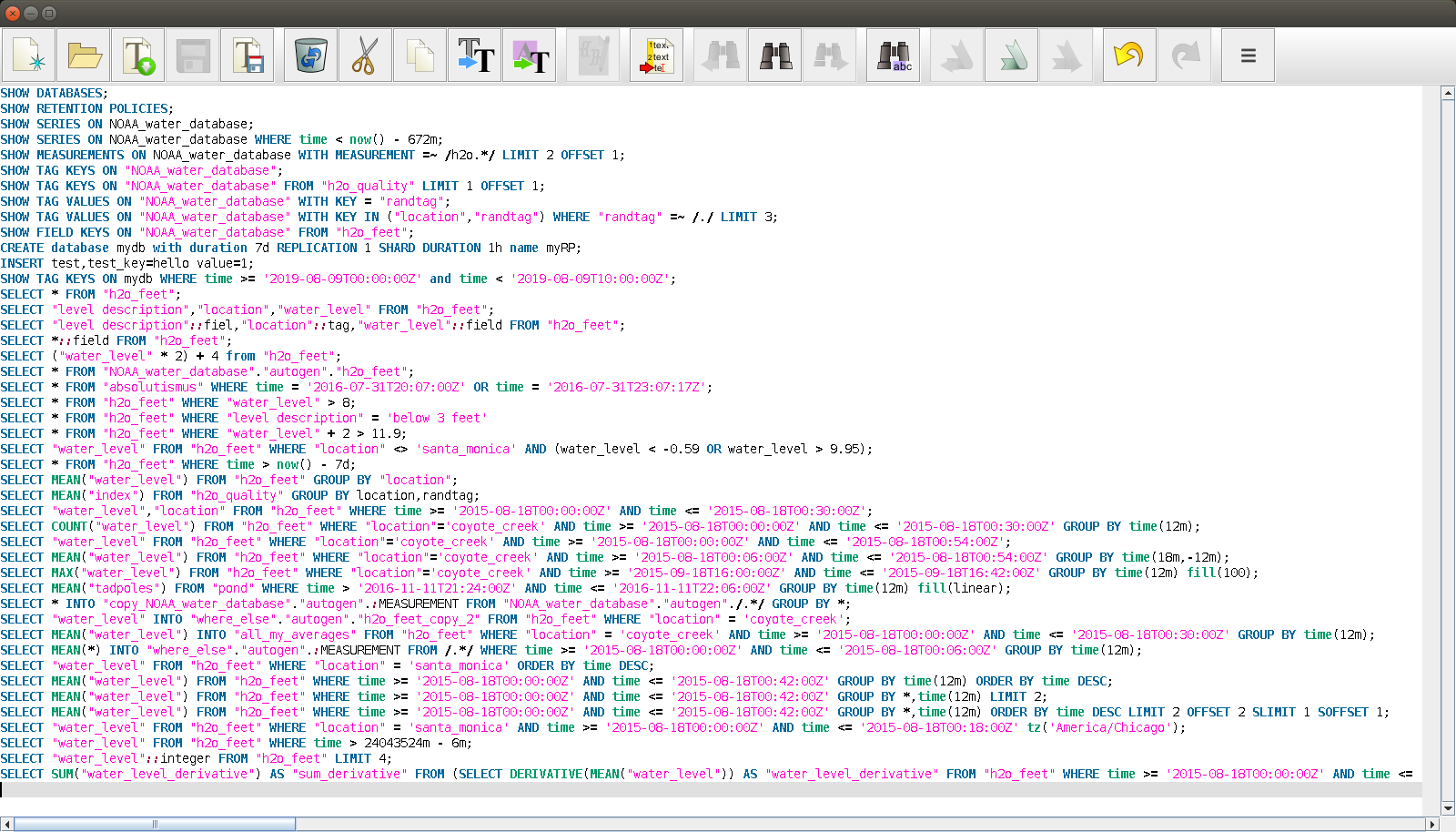This screenshot has height=832, width=1456.
Task: Open Find with the binoculars icon
Action: (774, 56)
